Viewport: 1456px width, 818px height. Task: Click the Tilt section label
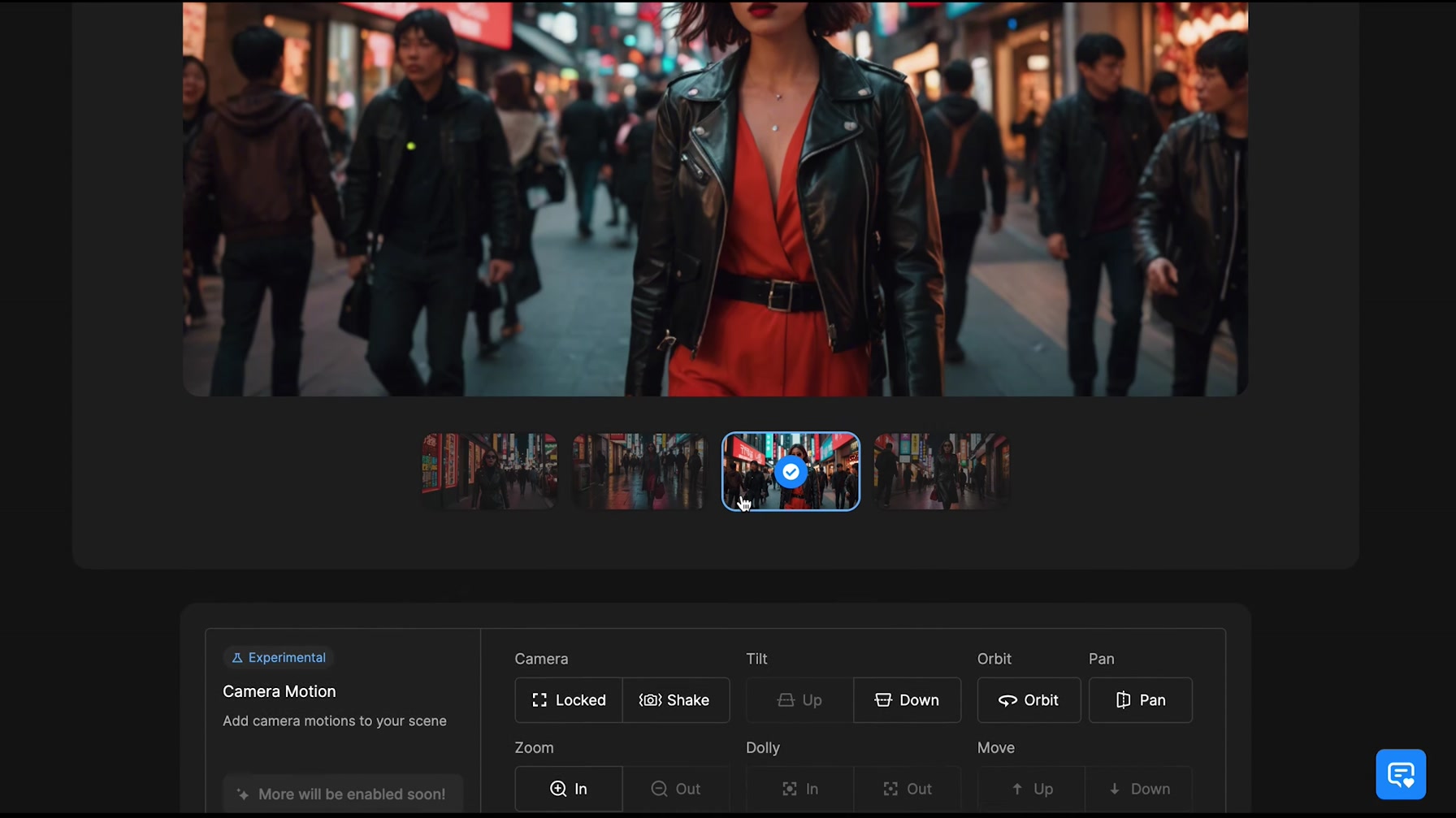pos(756,659)
